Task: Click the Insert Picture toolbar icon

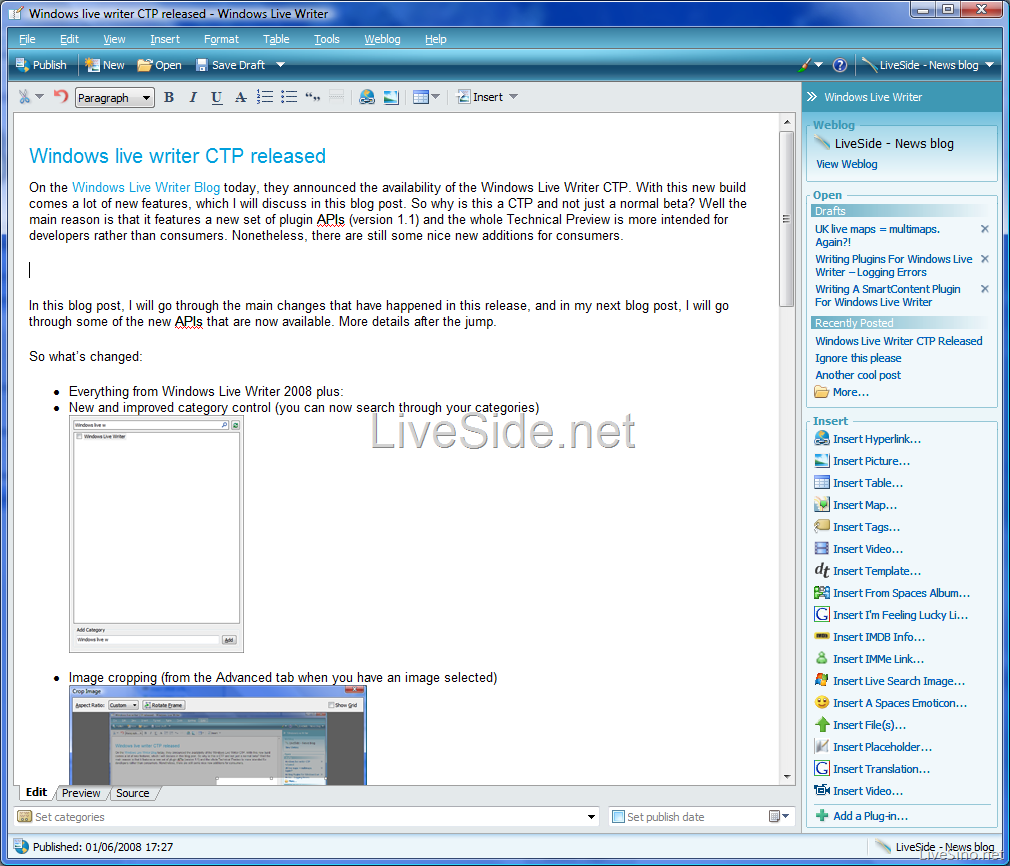Action: (x=391, y=97)
